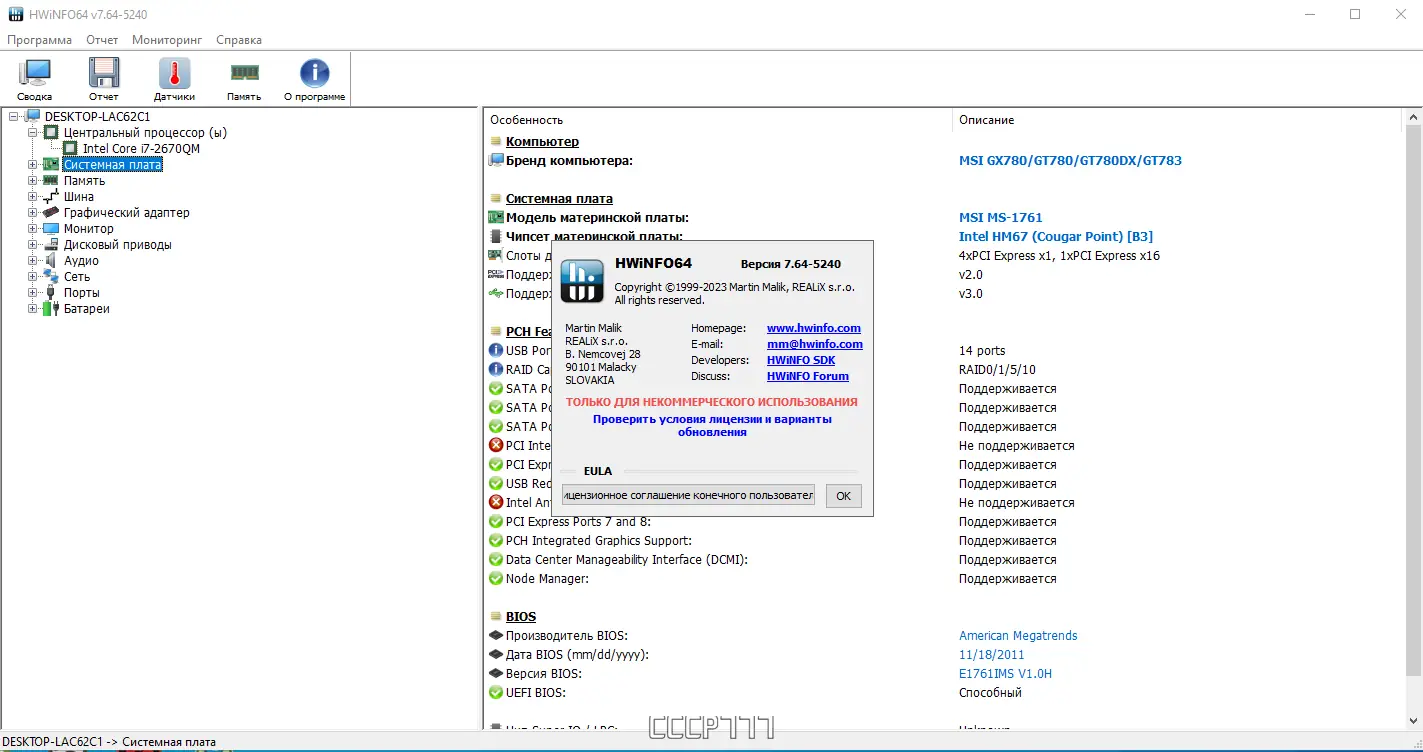Open the www.hwinfo.com homepage link
This screenshot has height=752, width=1423.
click(x=814, y=328)
